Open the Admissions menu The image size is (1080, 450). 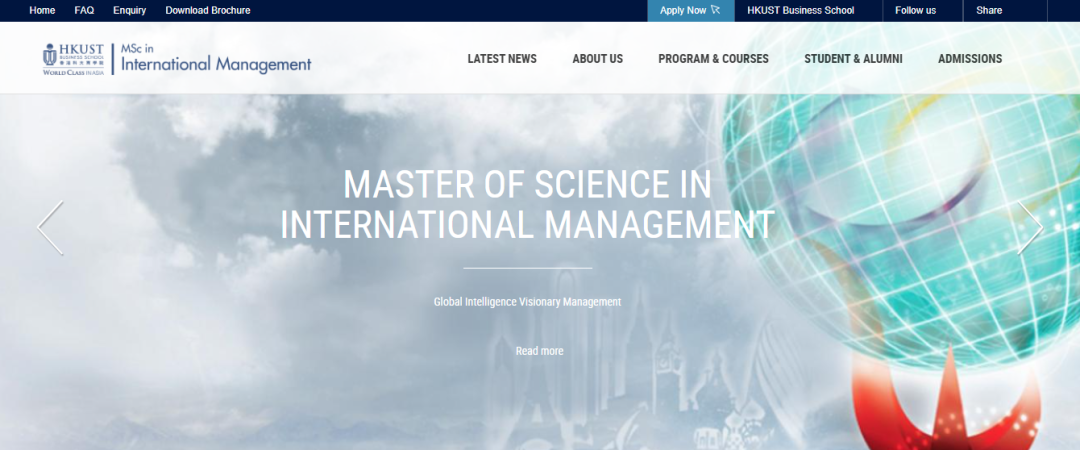click(x=970, y=59)
